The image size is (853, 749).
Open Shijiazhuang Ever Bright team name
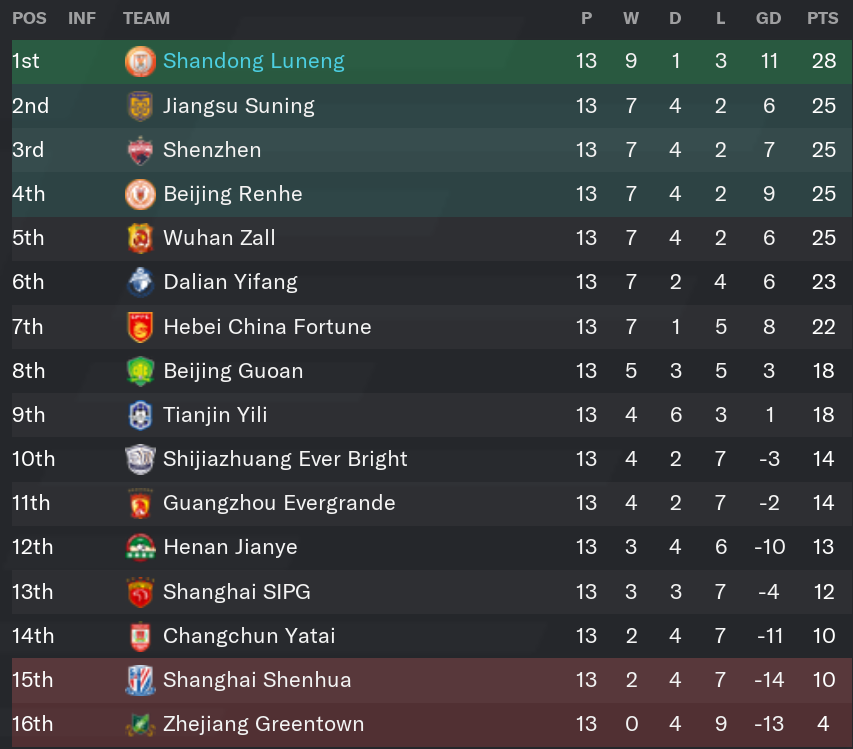click(285, 459)
